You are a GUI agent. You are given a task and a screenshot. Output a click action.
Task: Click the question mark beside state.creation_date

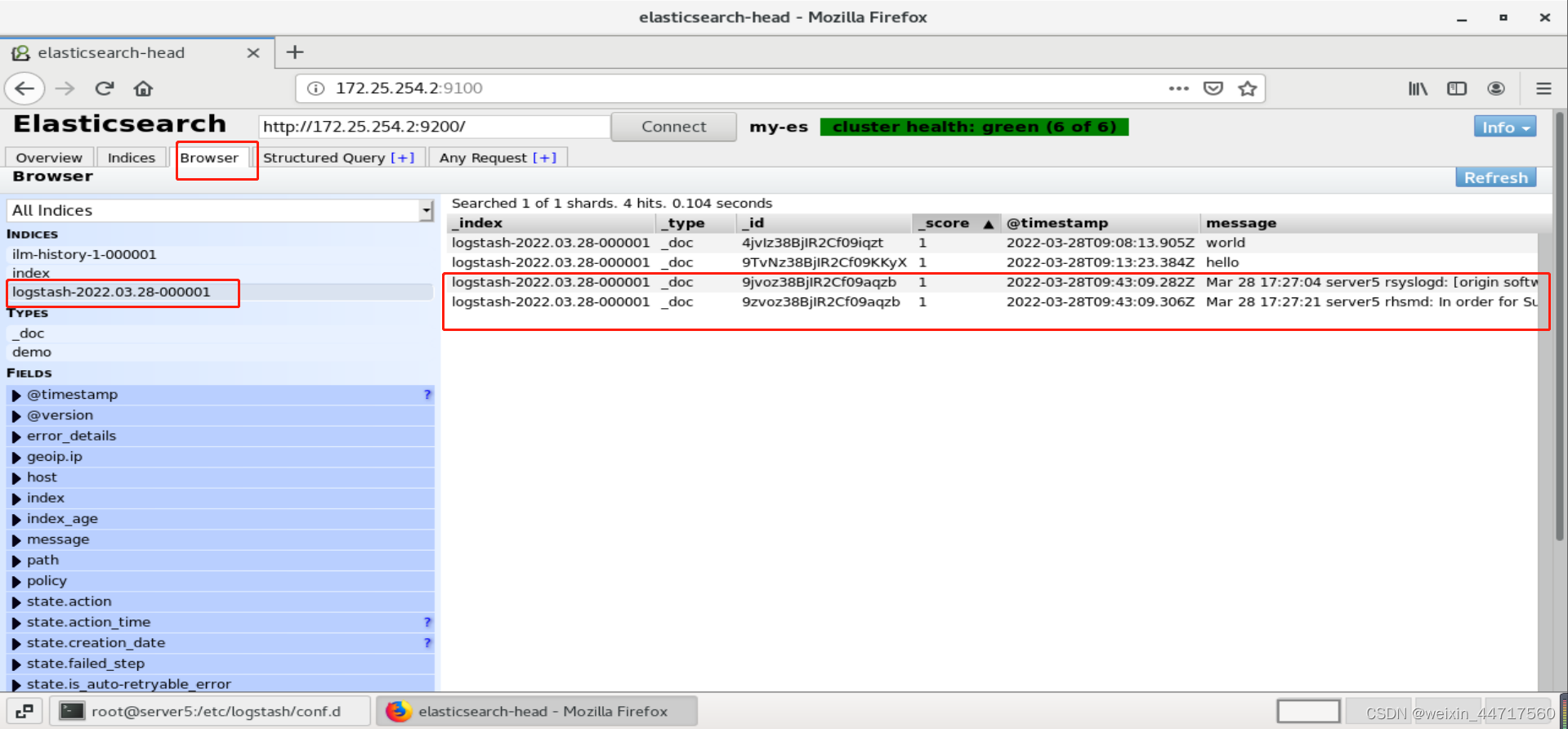click(x=427, y=643)
